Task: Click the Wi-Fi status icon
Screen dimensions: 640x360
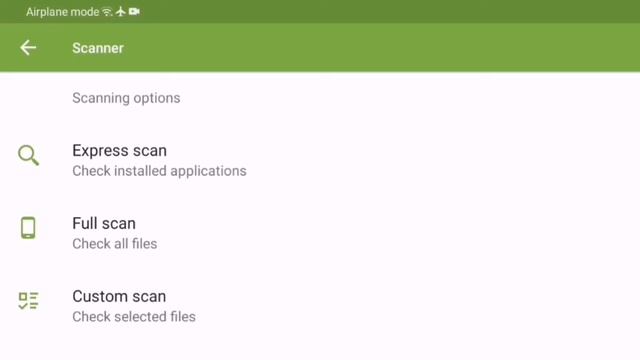Action: (x=107, y=12)
